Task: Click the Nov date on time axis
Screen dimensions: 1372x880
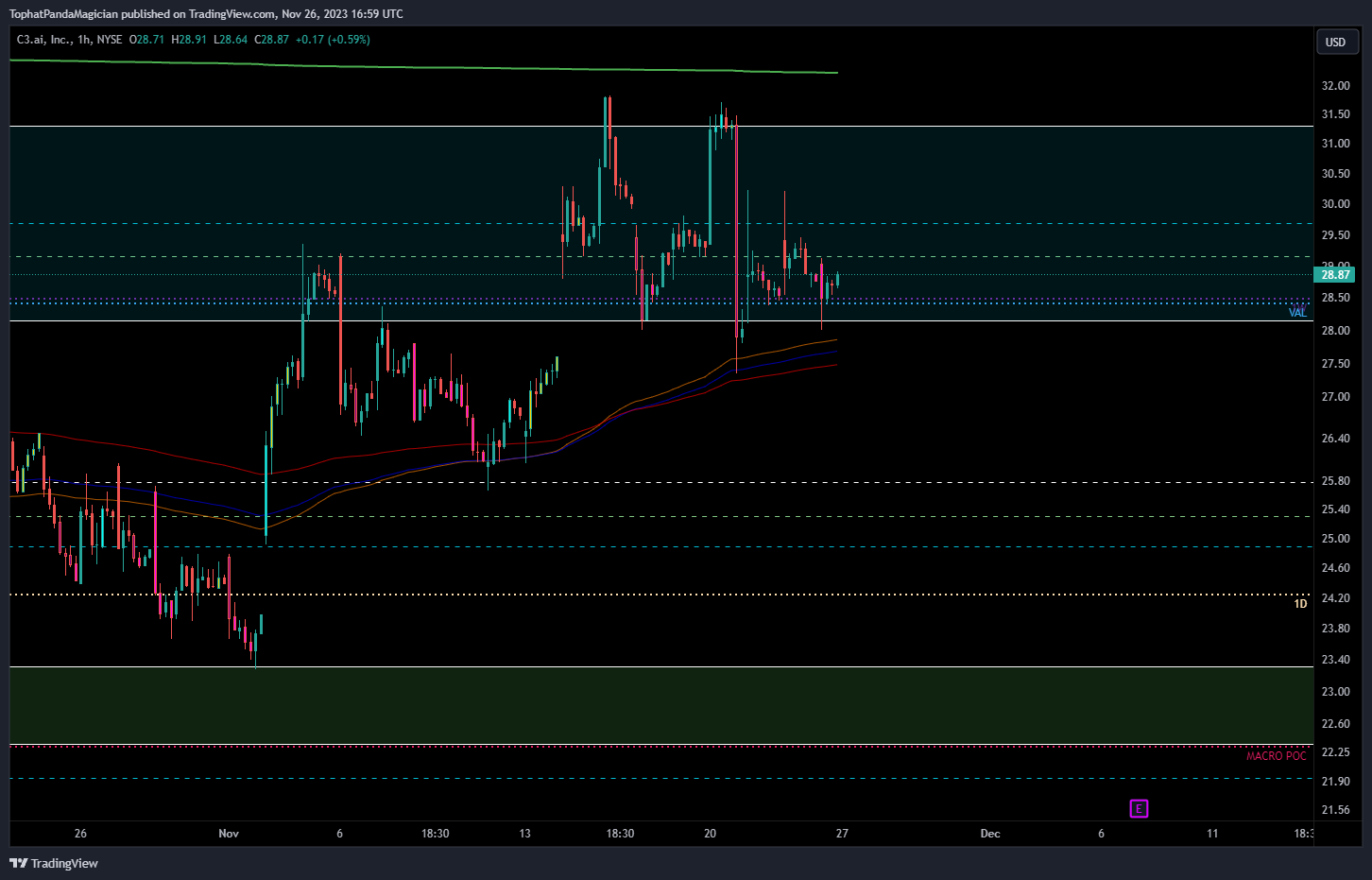Action: coord(229,834)
